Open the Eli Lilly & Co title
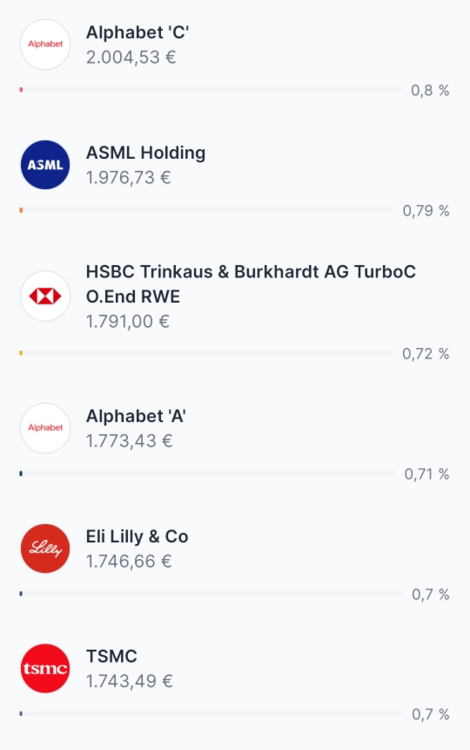The height and width of the screenshot is (750, 470). coord(137,537)
